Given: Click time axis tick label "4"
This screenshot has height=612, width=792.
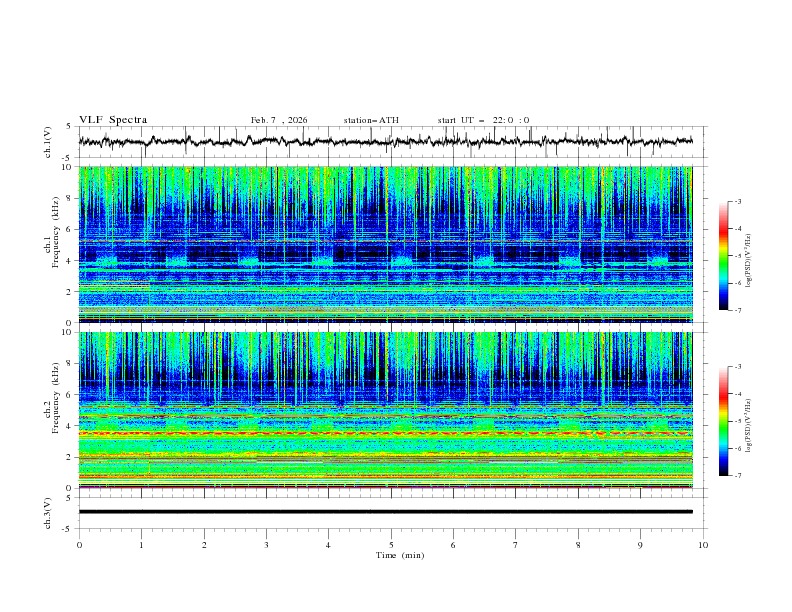Looking at the screenshot, I should (x=329, y=545).
